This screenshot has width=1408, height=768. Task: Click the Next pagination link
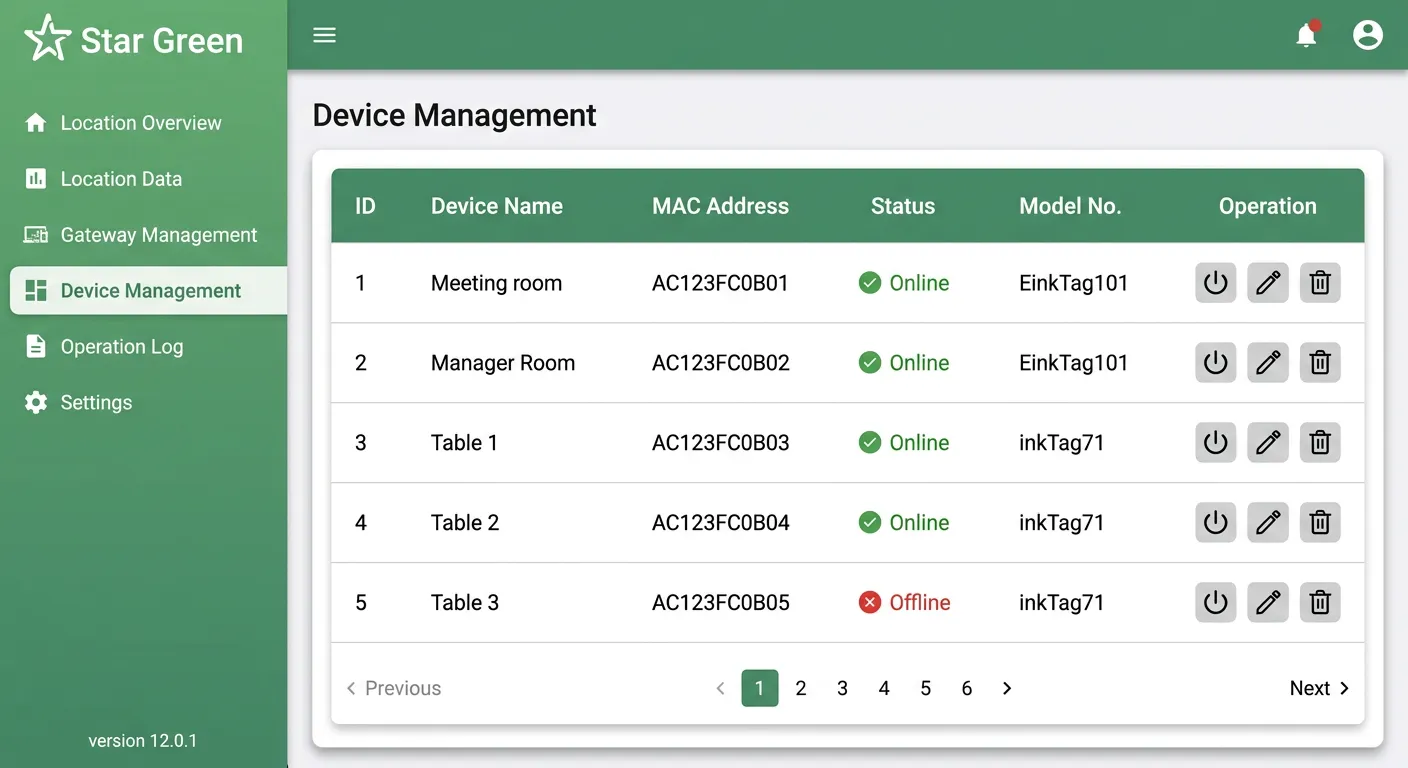pos(1320,688)
